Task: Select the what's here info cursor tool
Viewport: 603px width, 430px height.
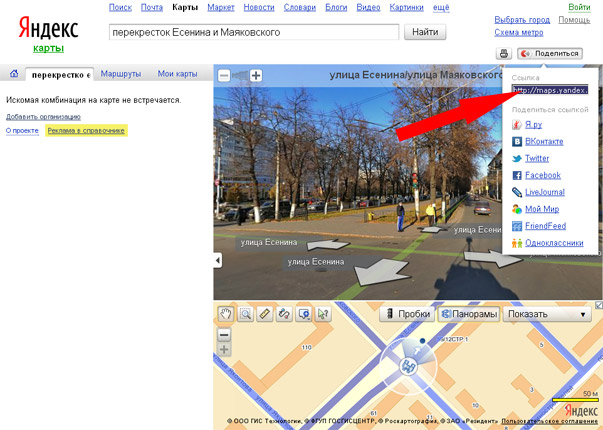Action: point(323,314)
